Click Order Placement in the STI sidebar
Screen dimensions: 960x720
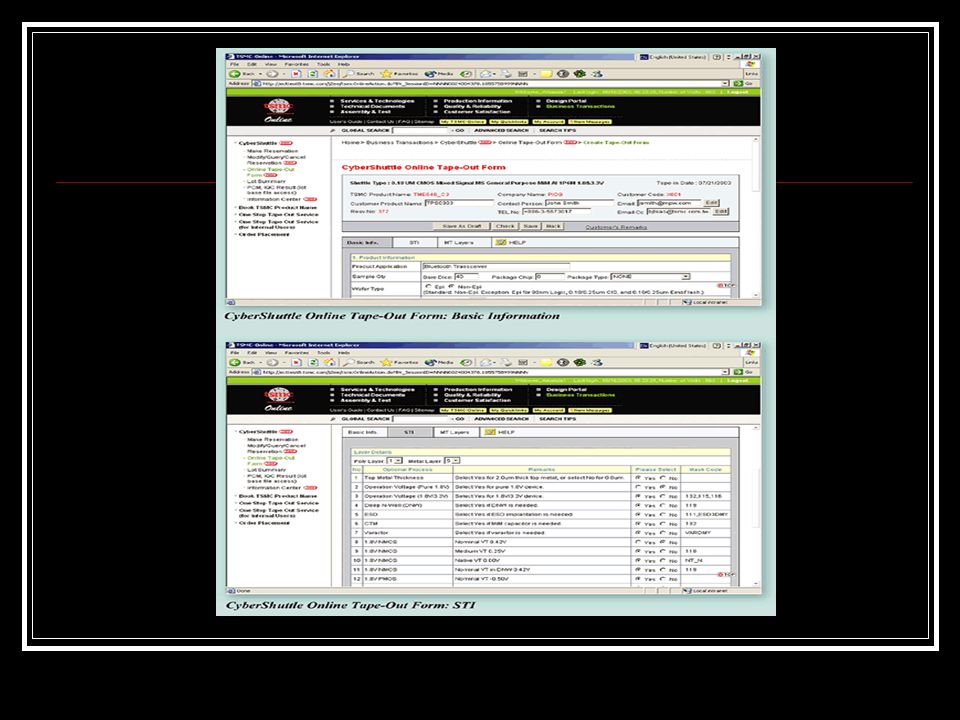(x=264, y=523)
